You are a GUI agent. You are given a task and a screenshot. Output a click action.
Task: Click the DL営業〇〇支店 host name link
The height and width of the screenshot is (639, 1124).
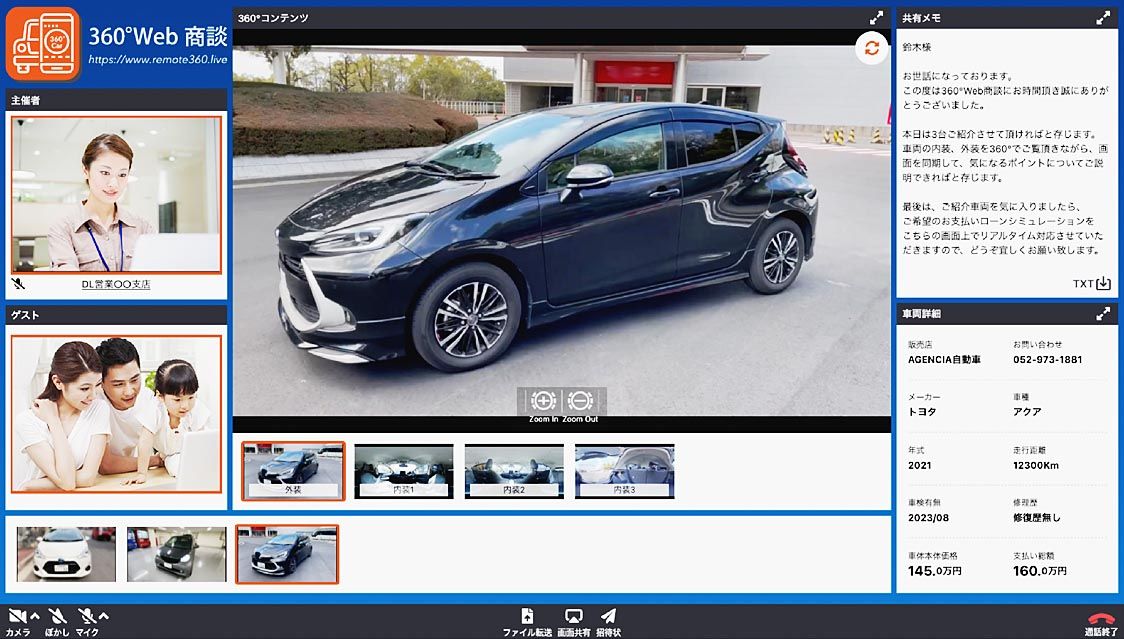[x=115, y=285]
